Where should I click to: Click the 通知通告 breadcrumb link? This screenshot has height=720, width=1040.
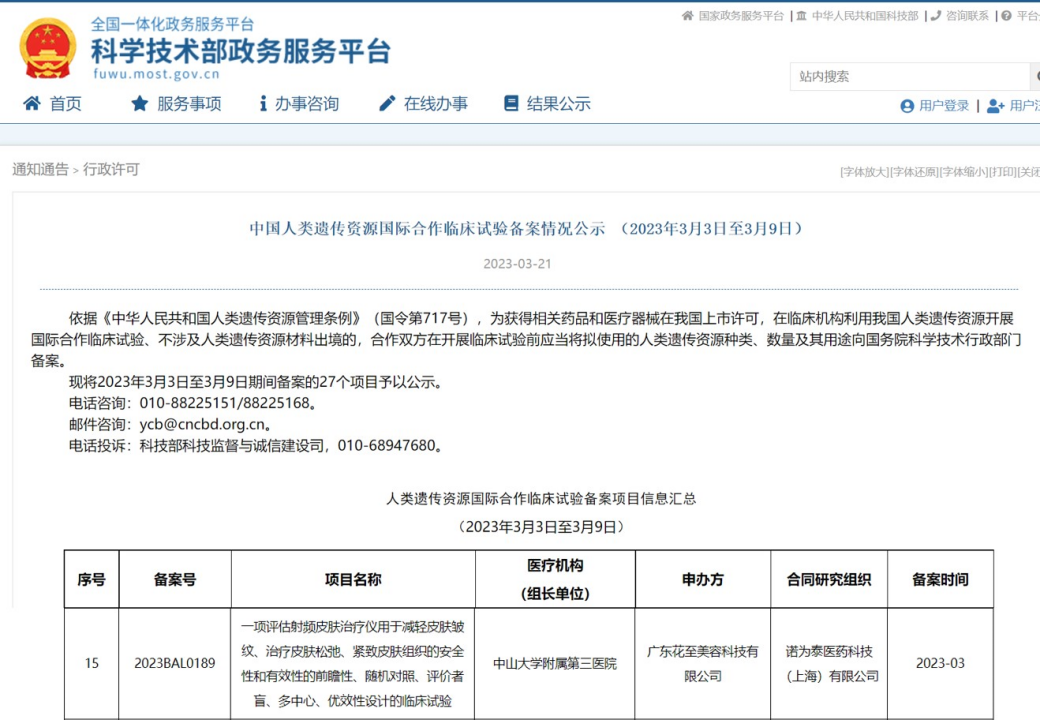(x=40, y=170)
